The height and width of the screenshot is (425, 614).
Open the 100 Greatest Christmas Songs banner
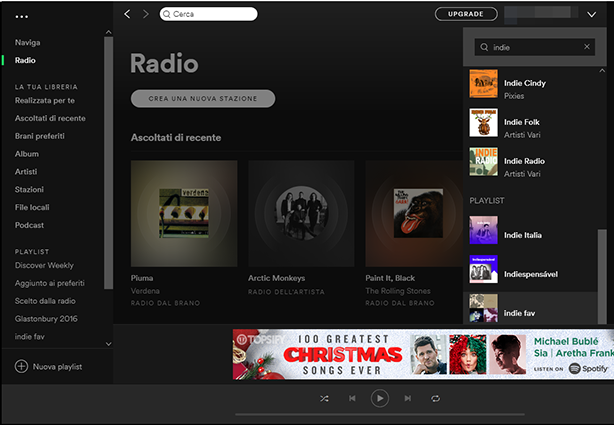(x=423, y=354)
